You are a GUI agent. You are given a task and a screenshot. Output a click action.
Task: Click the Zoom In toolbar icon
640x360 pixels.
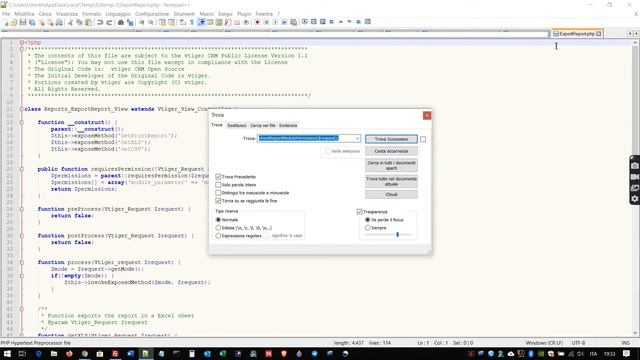(142, 22)
